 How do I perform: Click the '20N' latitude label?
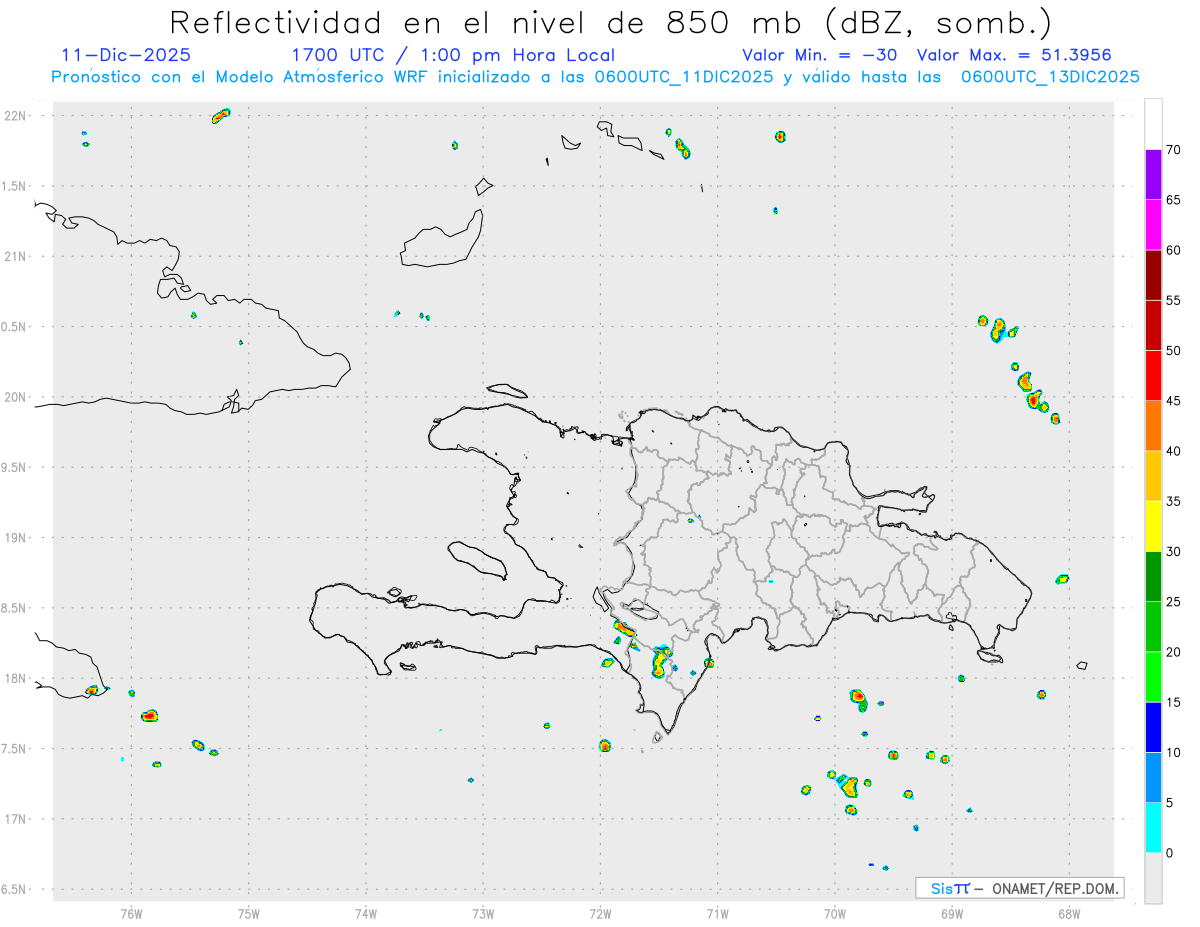click(x=17, y=397)
